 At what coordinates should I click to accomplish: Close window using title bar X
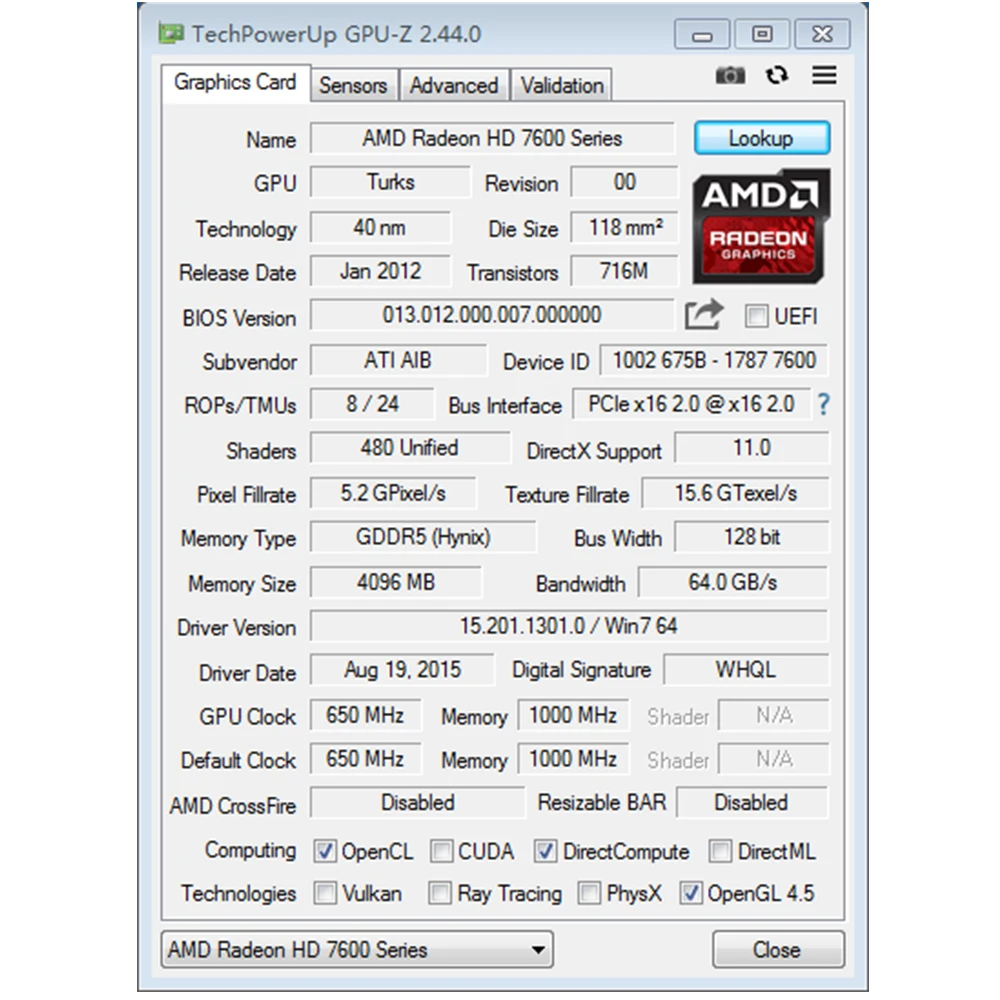pyautogui.click(x=822, y=34)
